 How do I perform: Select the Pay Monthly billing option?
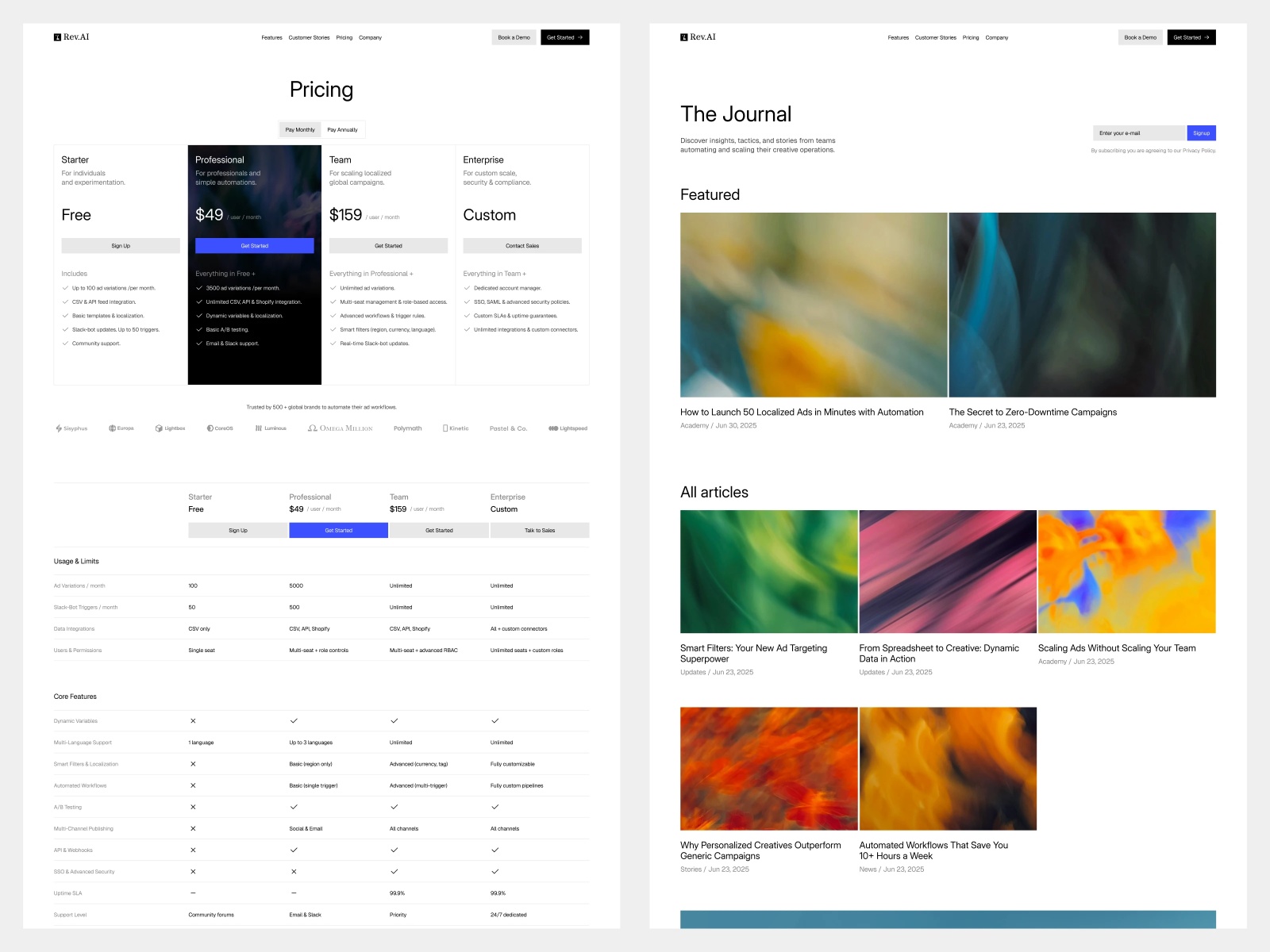click(299, 129)
